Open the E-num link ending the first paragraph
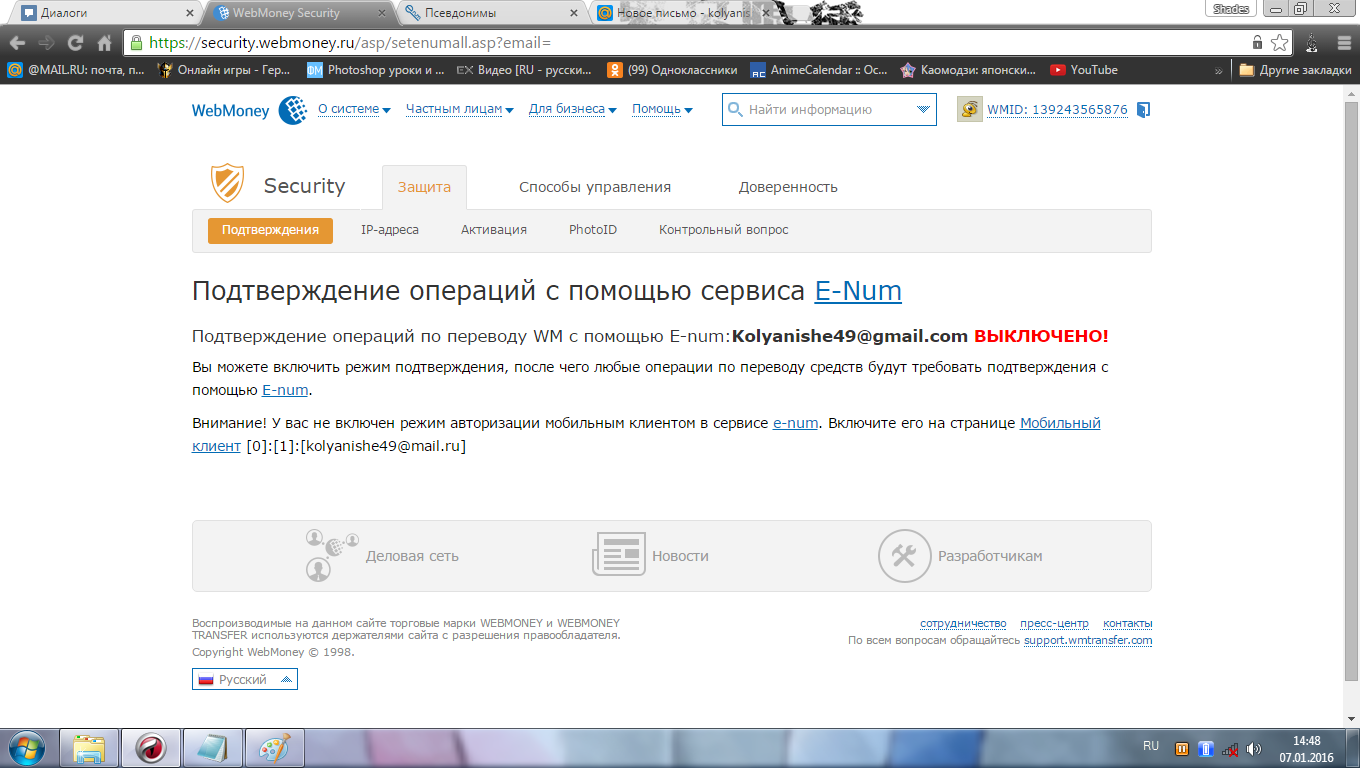1360x768 pixels. click(x=285, y=390)
